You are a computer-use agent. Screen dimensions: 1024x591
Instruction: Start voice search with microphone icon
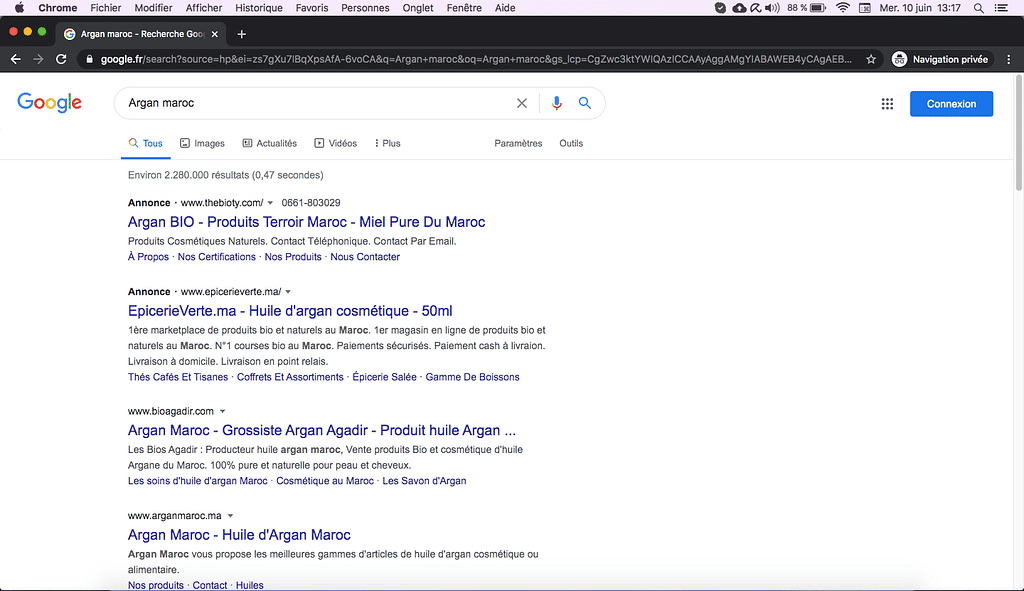[x=557, y=103]
